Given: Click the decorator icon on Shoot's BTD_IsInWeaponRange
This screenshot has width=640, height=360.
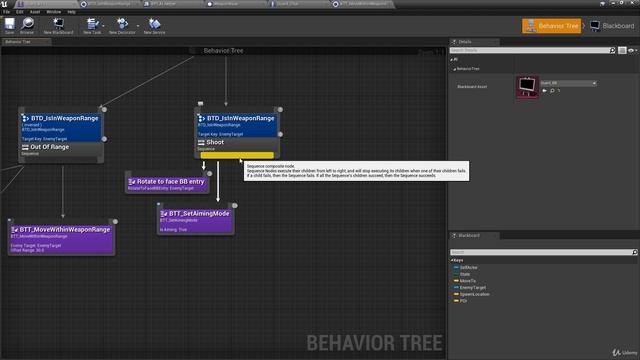Looking at the screenshot, I should coord(201,118).
